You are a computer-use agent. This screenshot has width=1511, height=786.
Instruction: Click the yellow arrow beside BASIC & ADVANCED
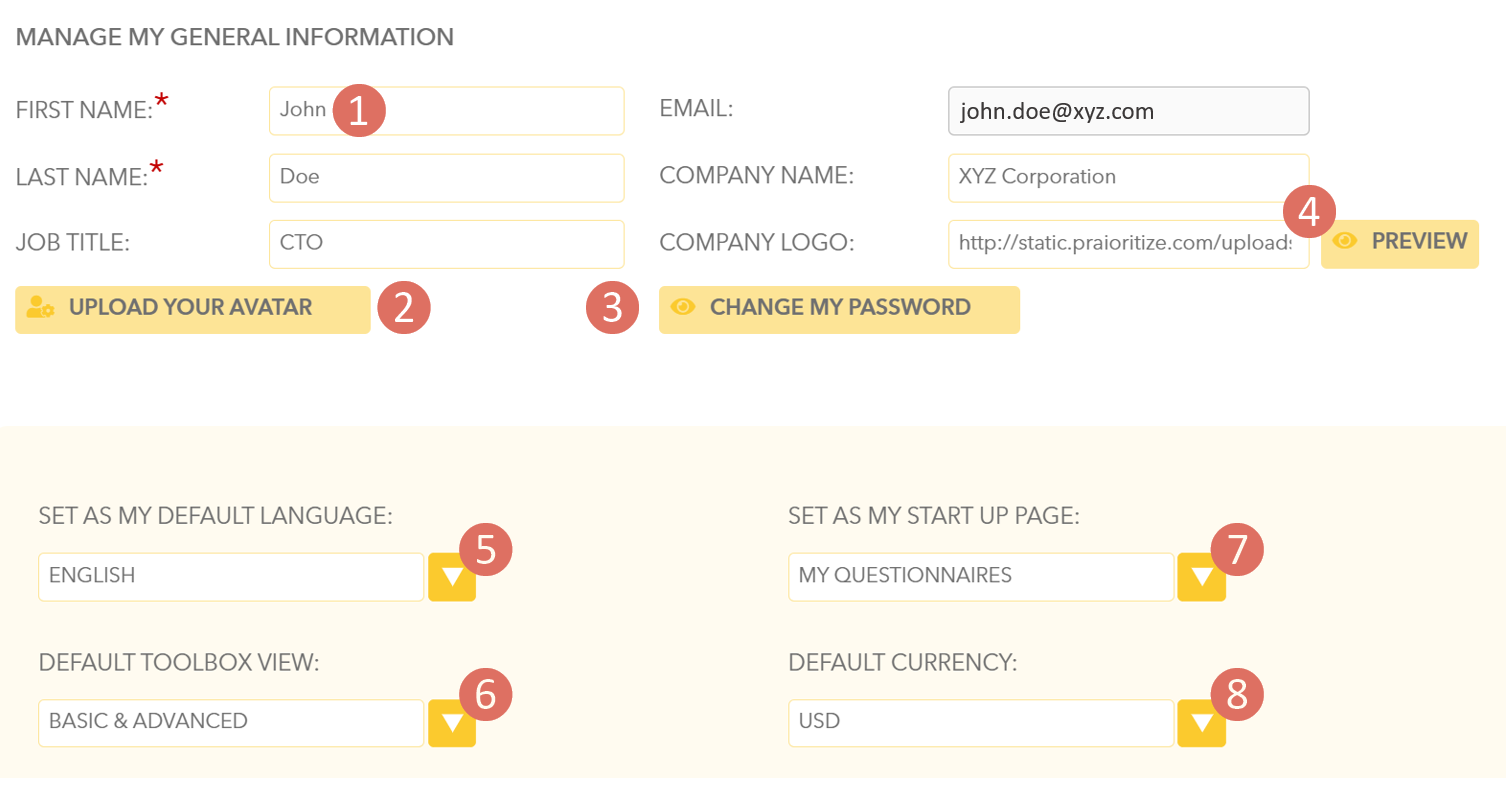452,723
